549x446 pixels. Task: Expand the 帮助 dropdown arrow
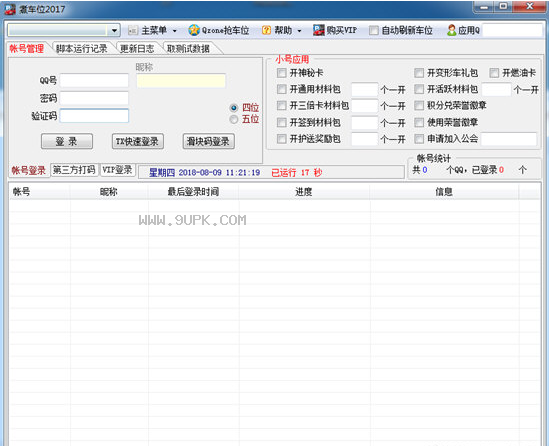pos(299,31)
